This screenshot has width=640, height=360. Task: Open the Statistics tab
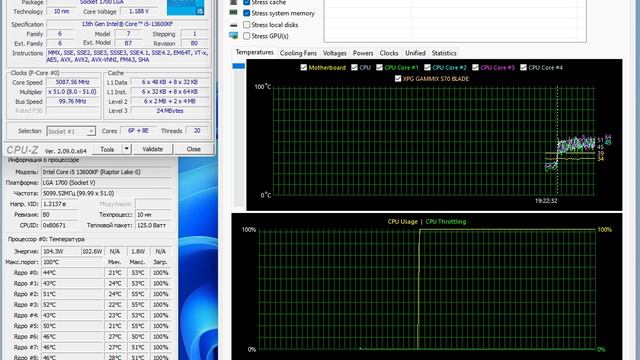pyautogui.click(x=444, y=53)
